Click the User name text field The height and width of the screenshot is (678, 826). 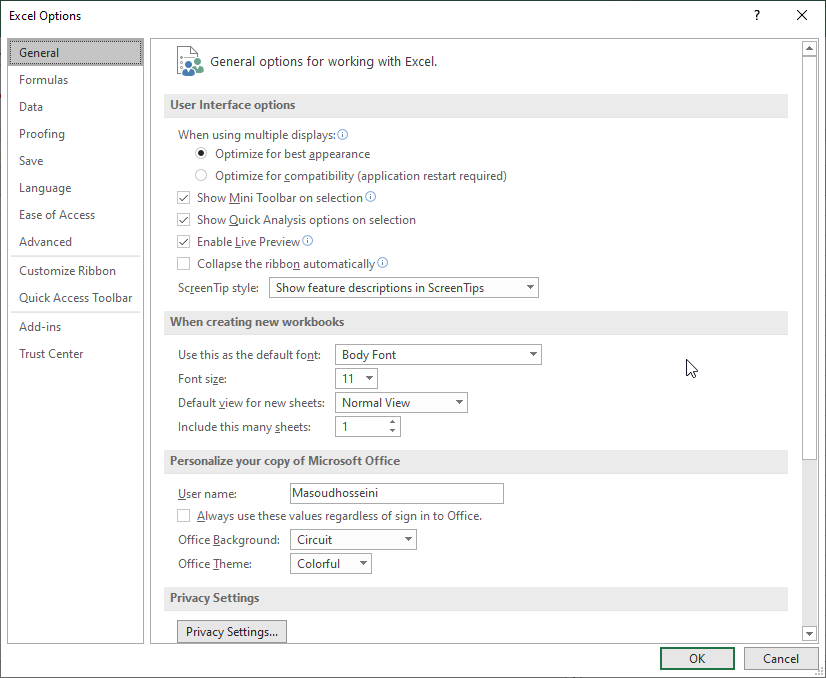click(397, 493)
